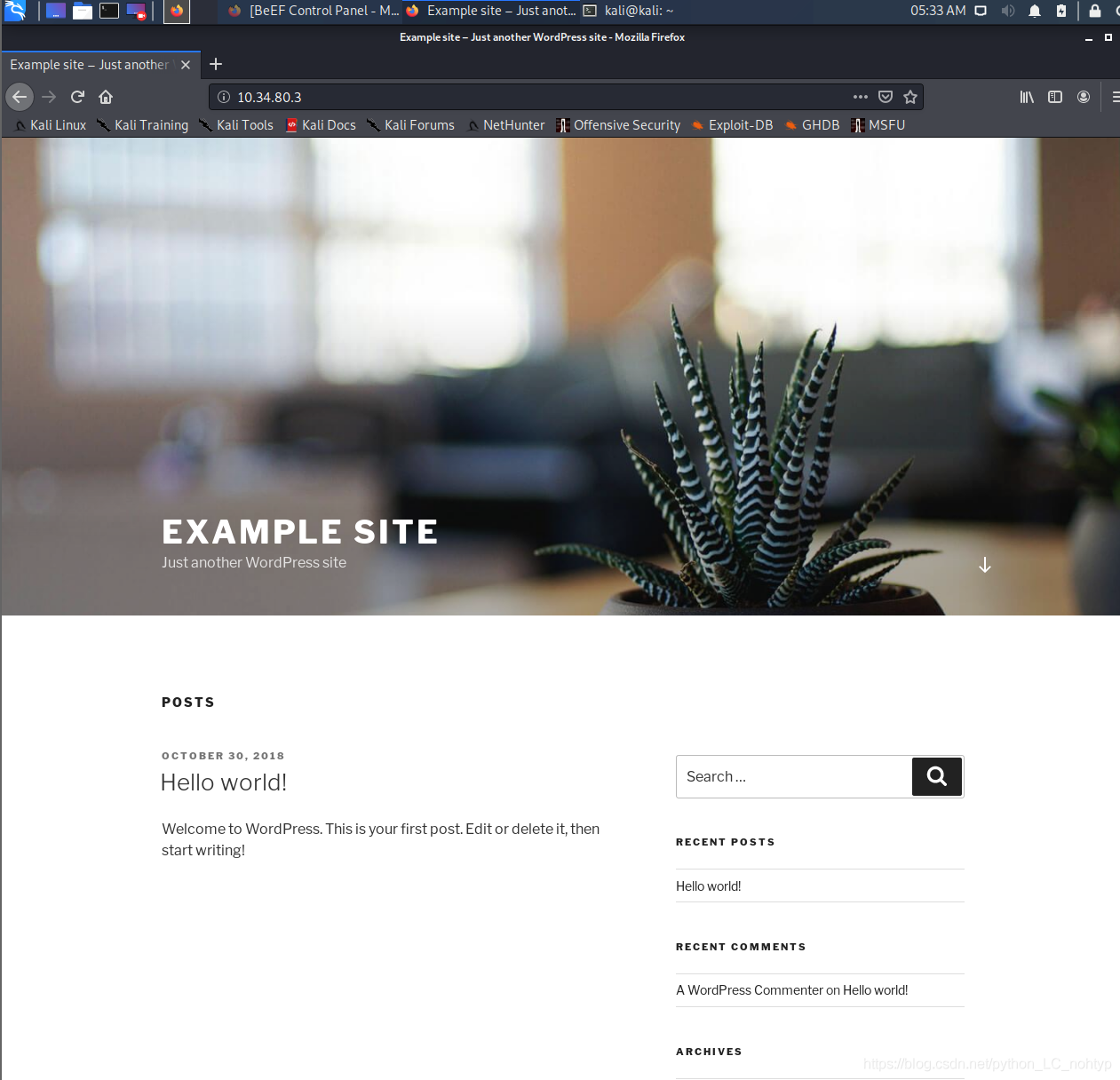Open the Firefox launcher in the top panel
The width and height of the screenshot is (1120, 1080).
[177, 11]
